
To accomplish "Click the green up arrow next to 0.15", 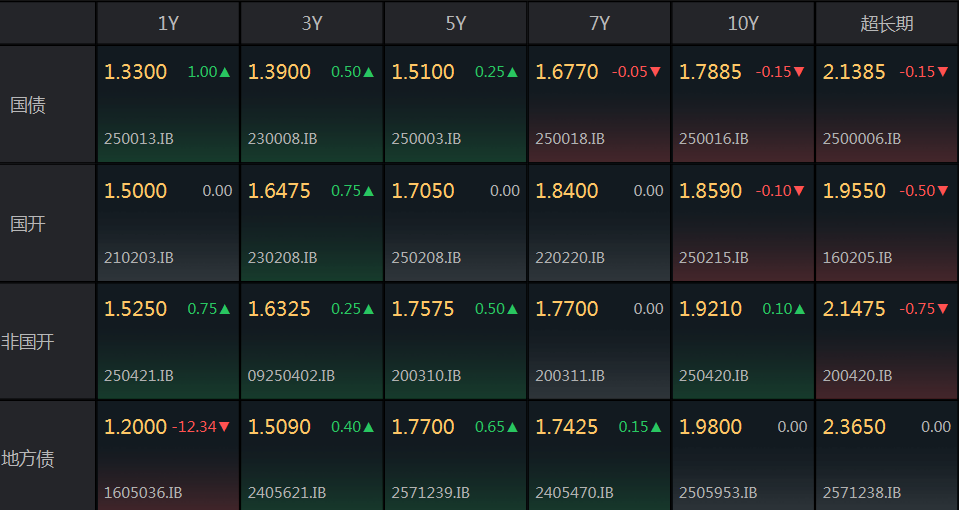I will [656, 427].
